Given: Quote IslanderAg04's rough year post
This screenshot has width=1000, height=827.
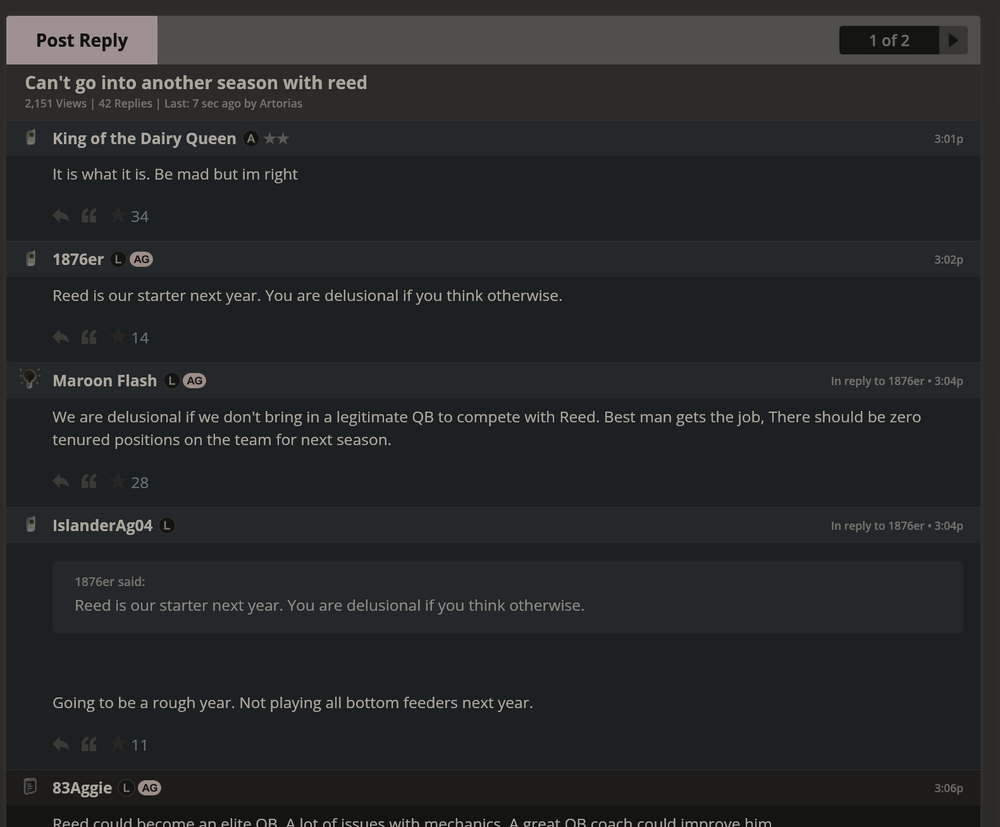Looking at the screenshot, I should 89,744.
